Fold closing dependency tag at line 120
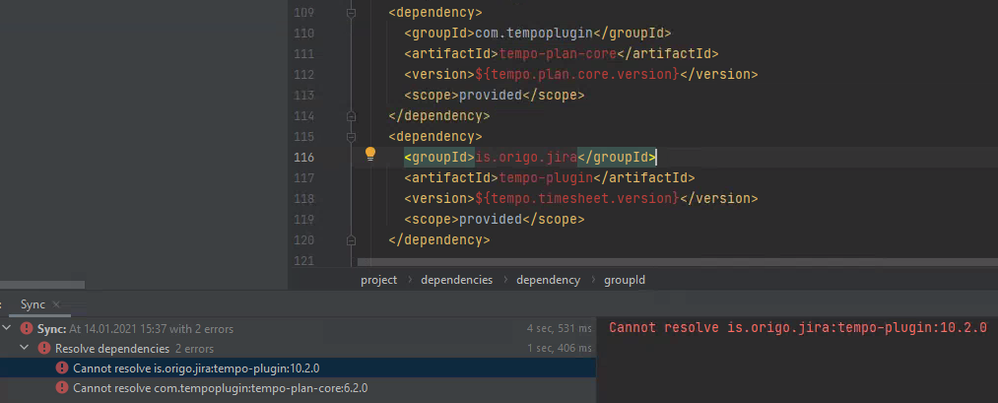Image resolution: width=998 pixels, height=403 pixels. (x=350, y=240)
